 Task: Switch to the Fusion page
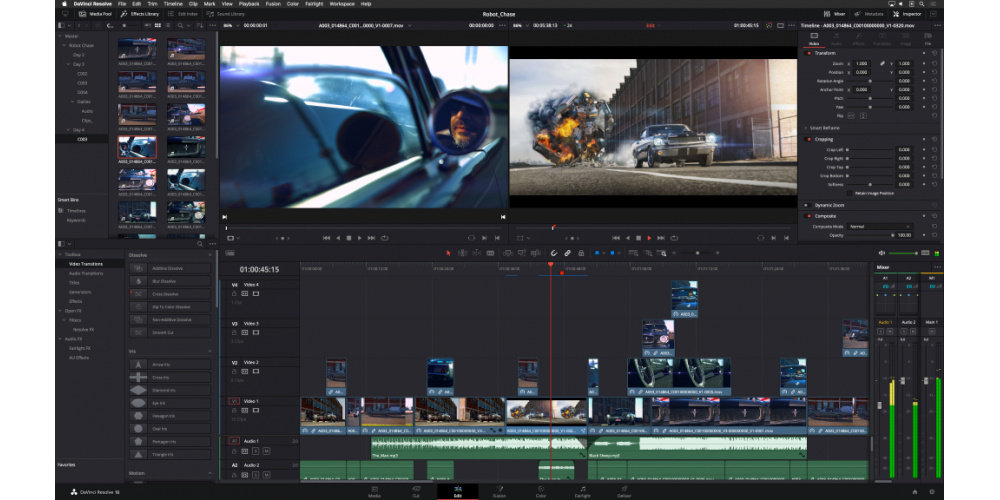(499, 492)
